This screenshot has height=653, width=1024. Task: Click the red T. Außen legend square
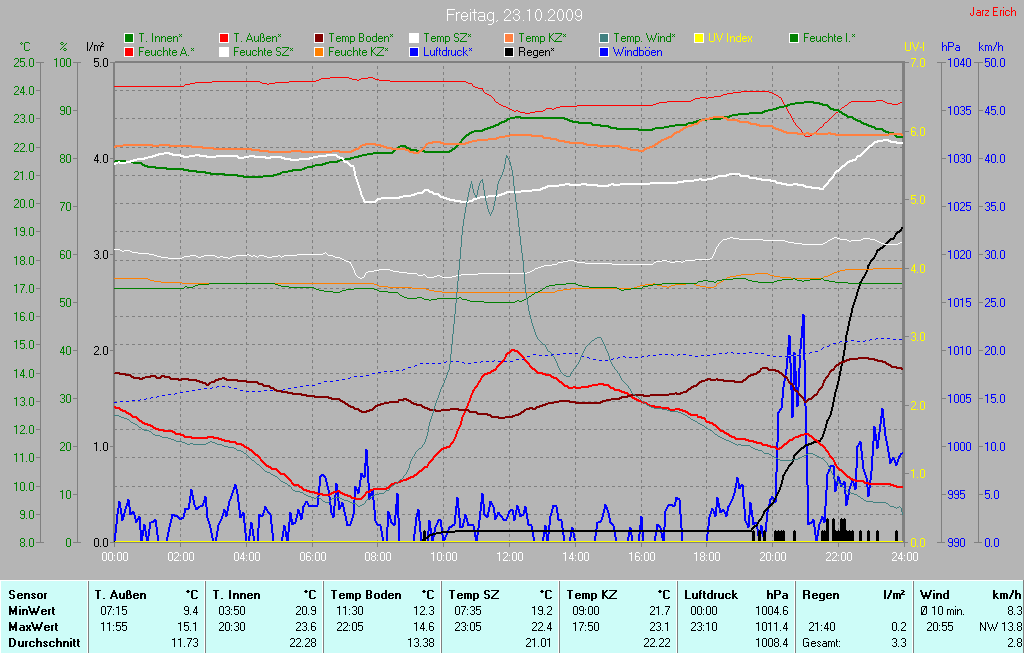point(224,38)
